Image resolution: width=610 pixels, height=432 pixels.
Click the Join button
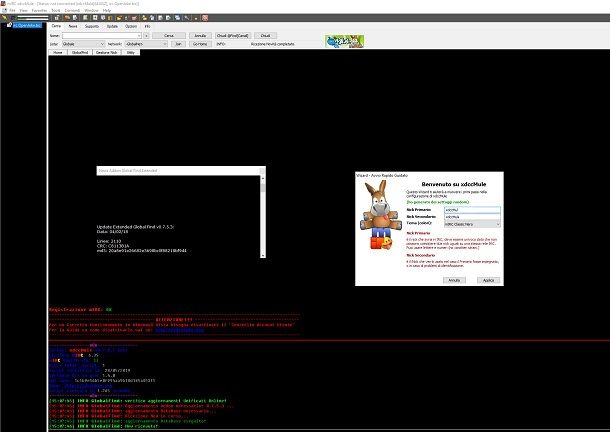(178, 44)
